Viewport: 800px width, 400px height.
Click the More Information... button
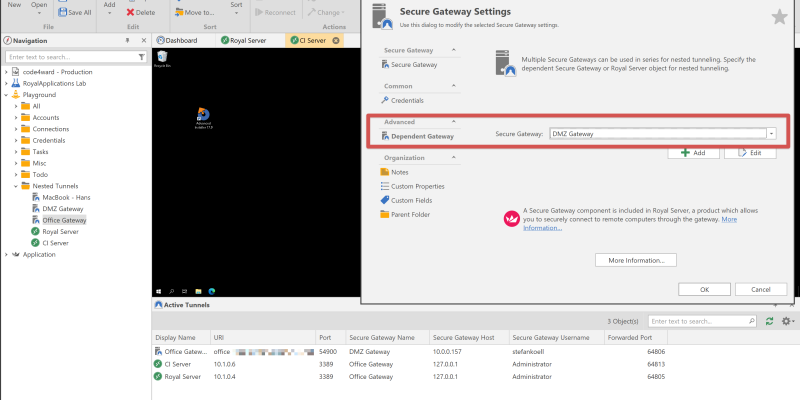click(x=636, y=260)
